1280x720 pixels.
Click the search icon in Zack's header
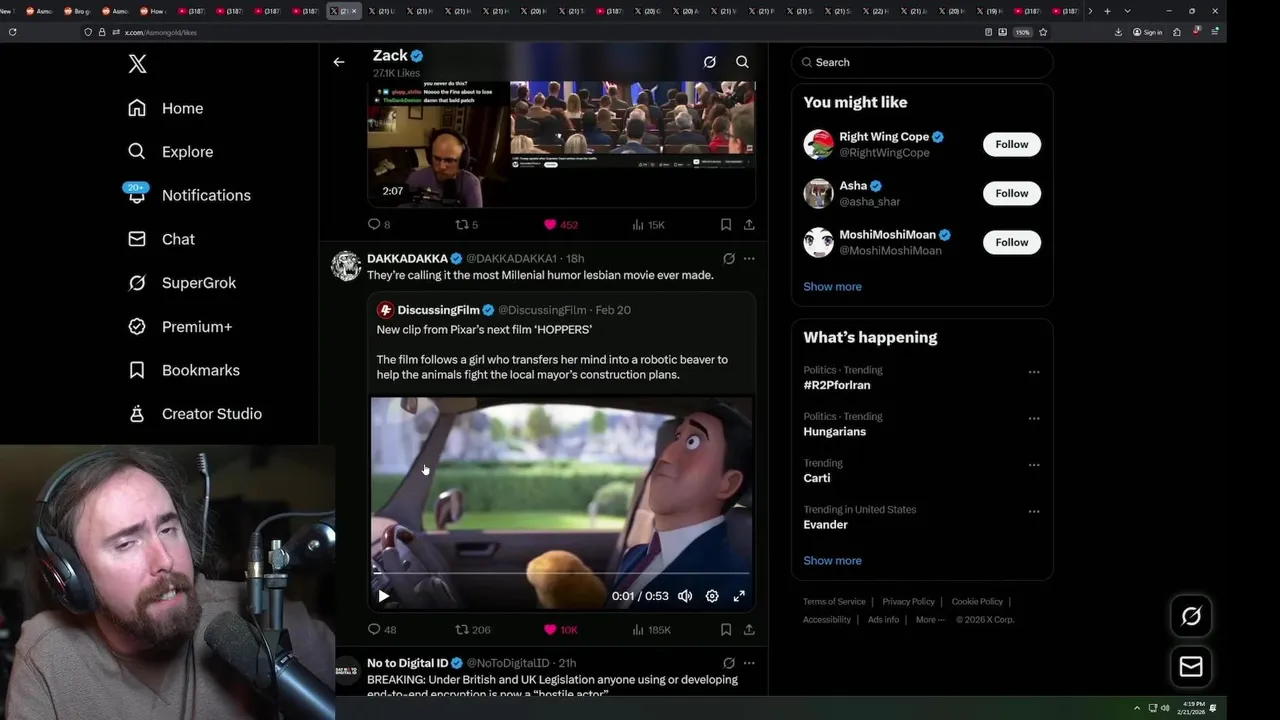click(x=742, y=62)
